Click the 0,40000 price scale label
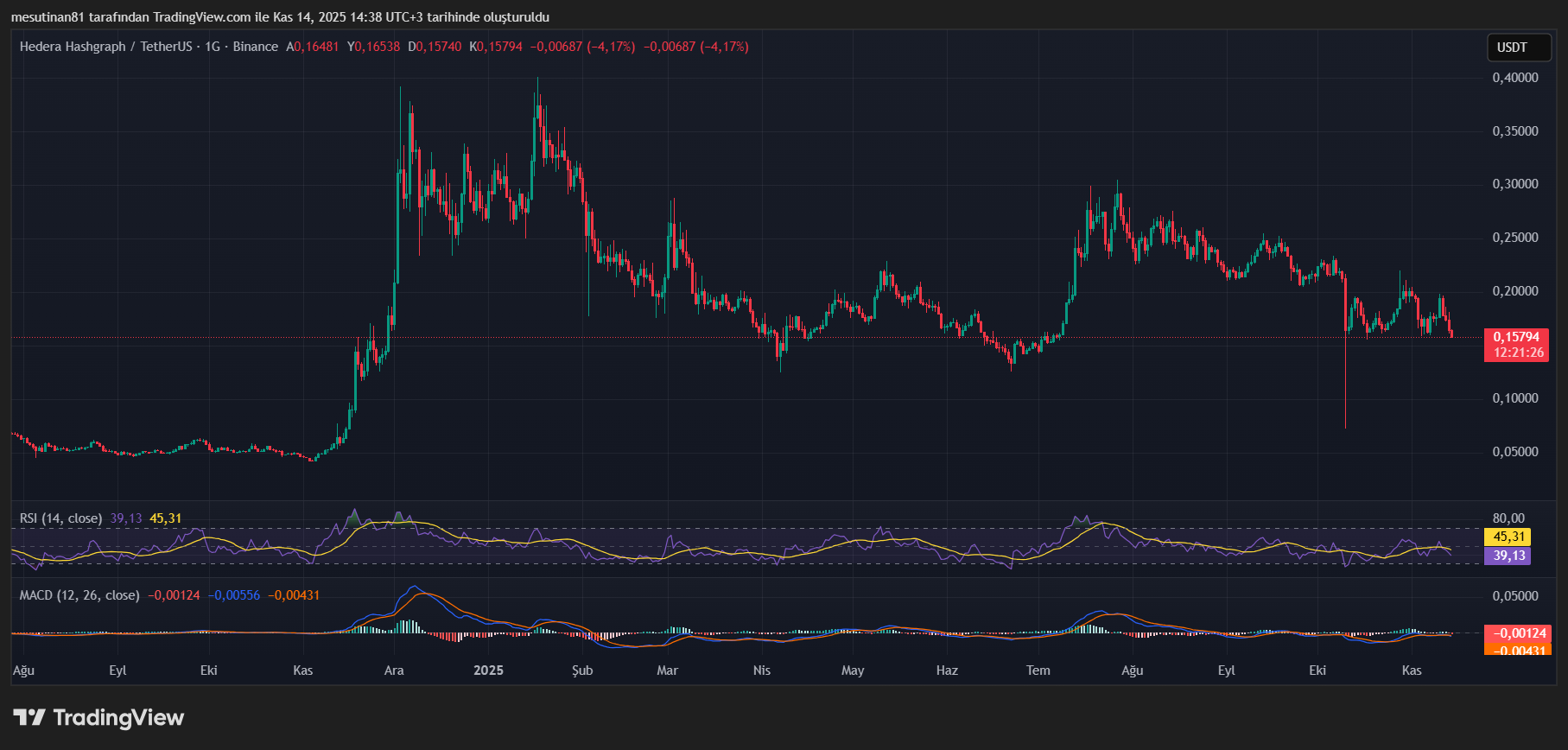Viewport: 1568px width, 750px height. [1515, 78]
